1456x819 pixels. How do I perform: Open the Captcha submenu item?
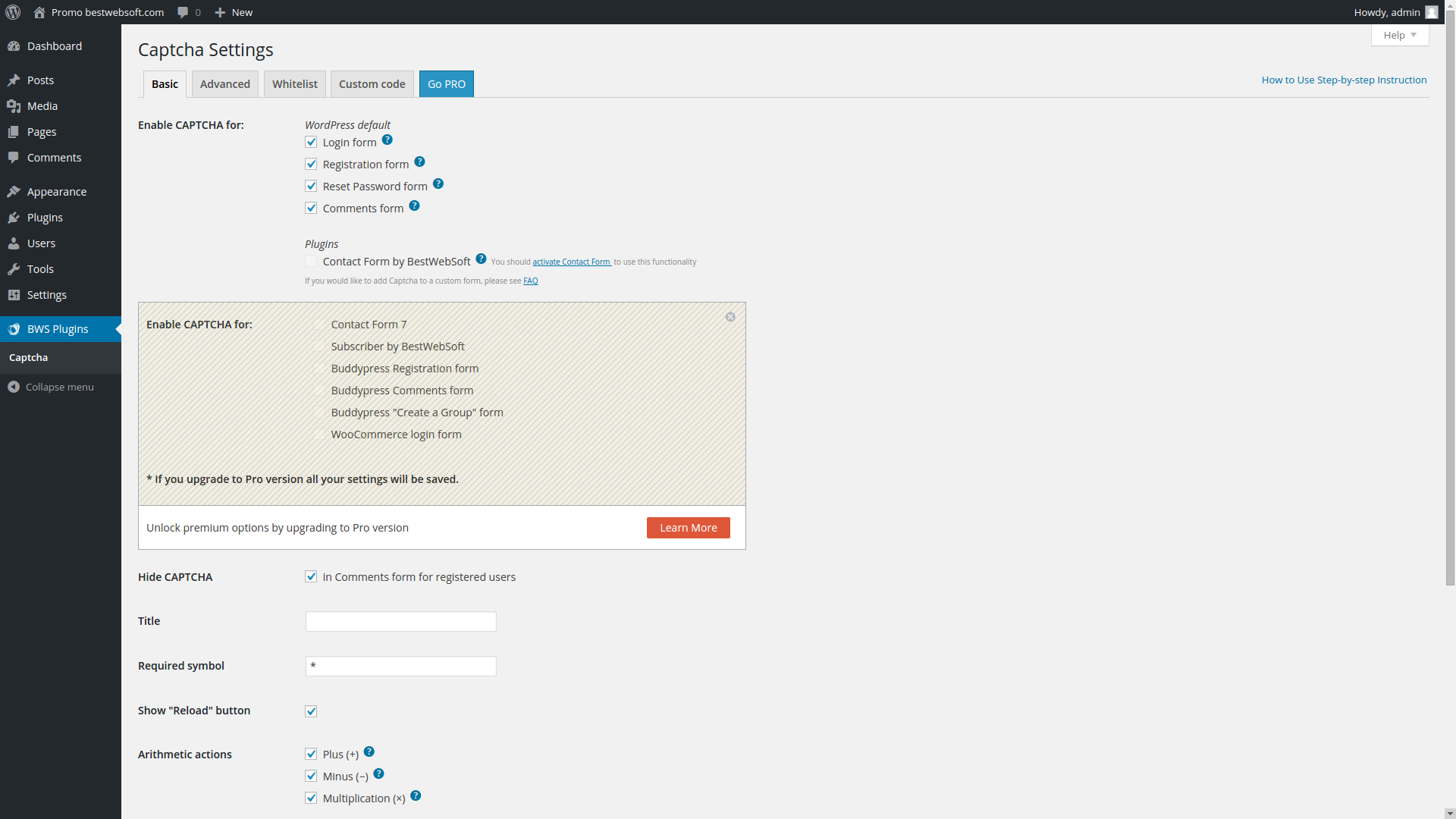pyautogui.click(x=61, y=358)
